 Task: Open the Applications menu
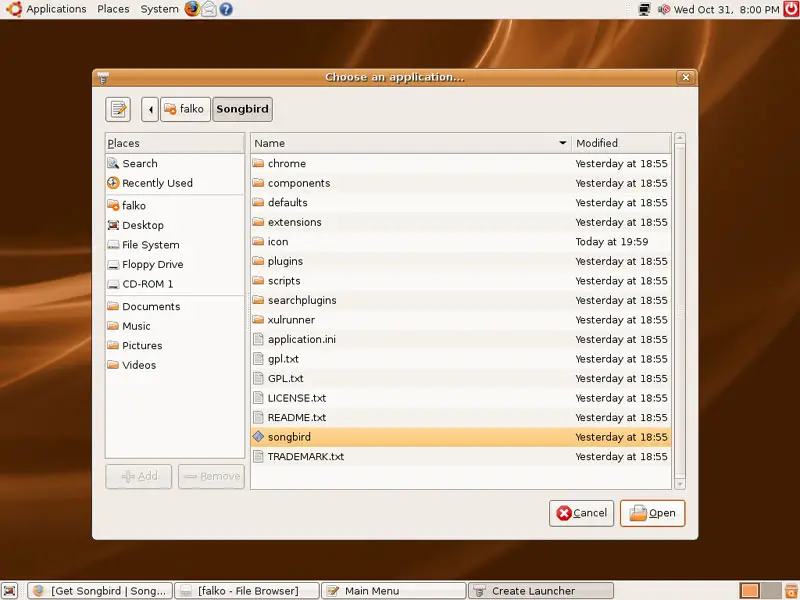point(56,9)
